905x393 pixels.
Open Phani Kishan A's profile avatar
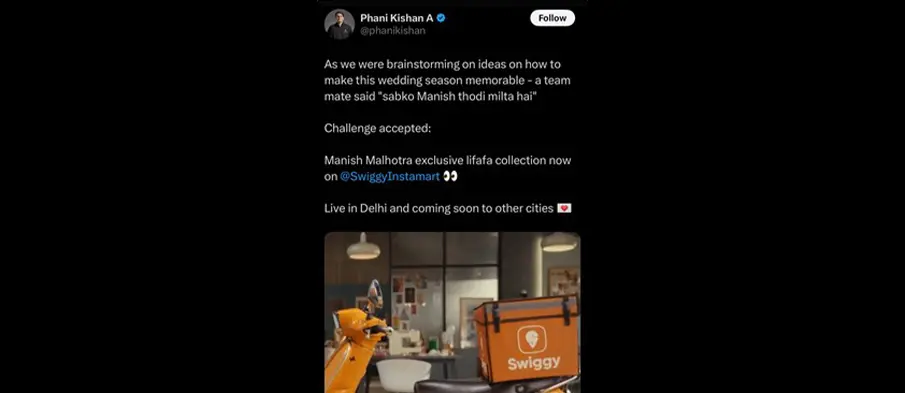(x=339, y=24)
